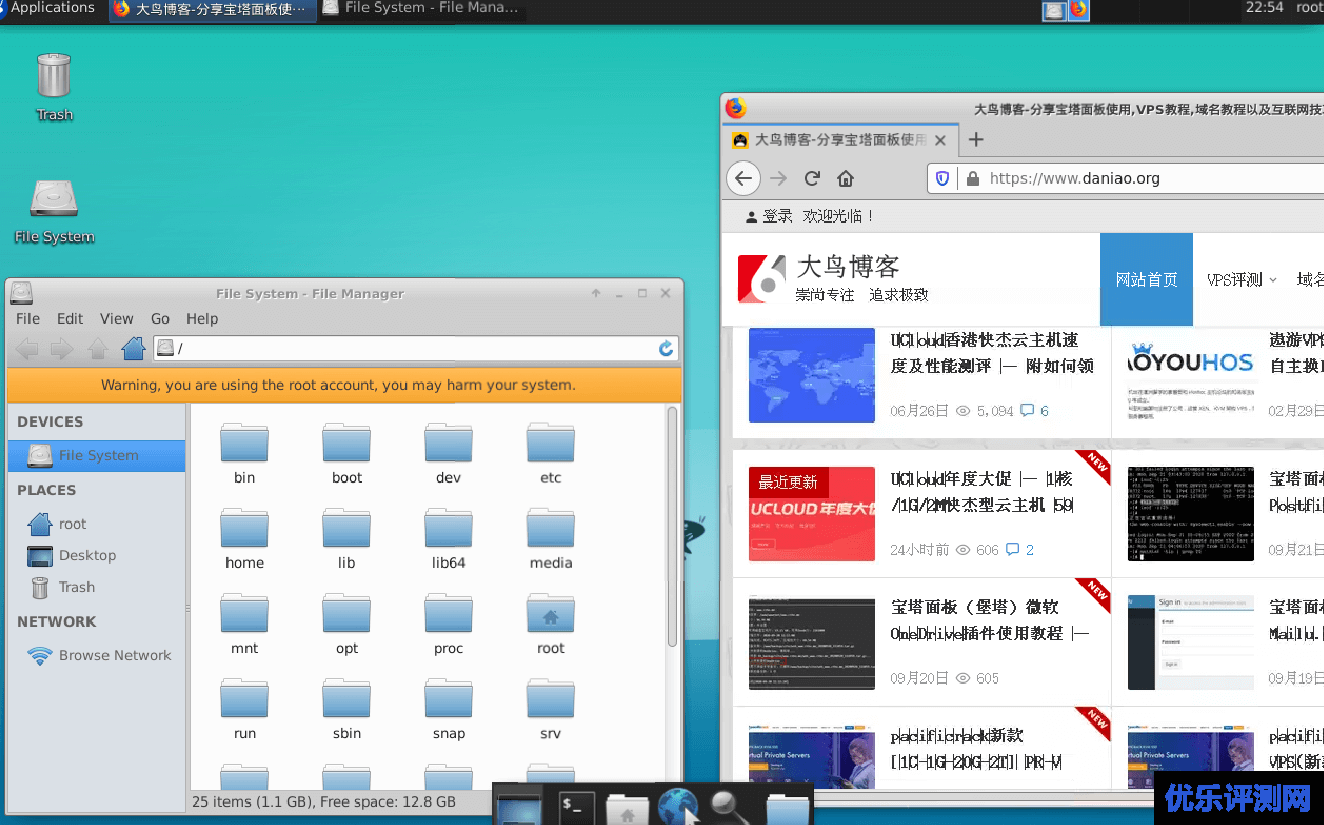1324x825 pixels.
Task: Open the File System desktop icon
Action: 54,211
